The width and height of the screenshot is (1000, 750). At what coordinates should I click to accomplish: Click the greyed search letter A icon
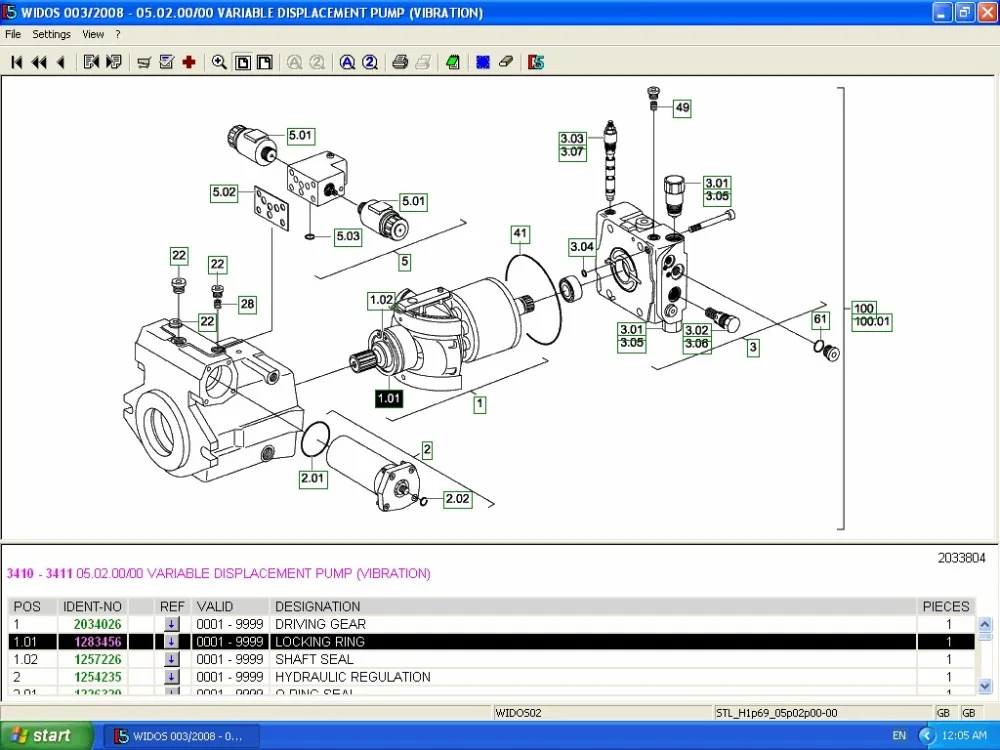click(295, 62)
